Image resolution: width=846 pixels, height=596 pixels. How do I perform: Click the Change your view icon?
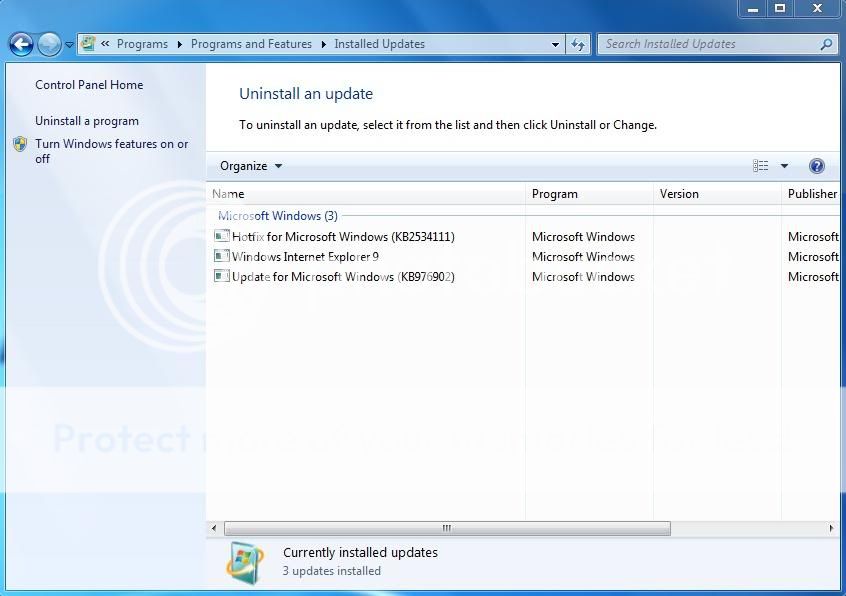761,166
